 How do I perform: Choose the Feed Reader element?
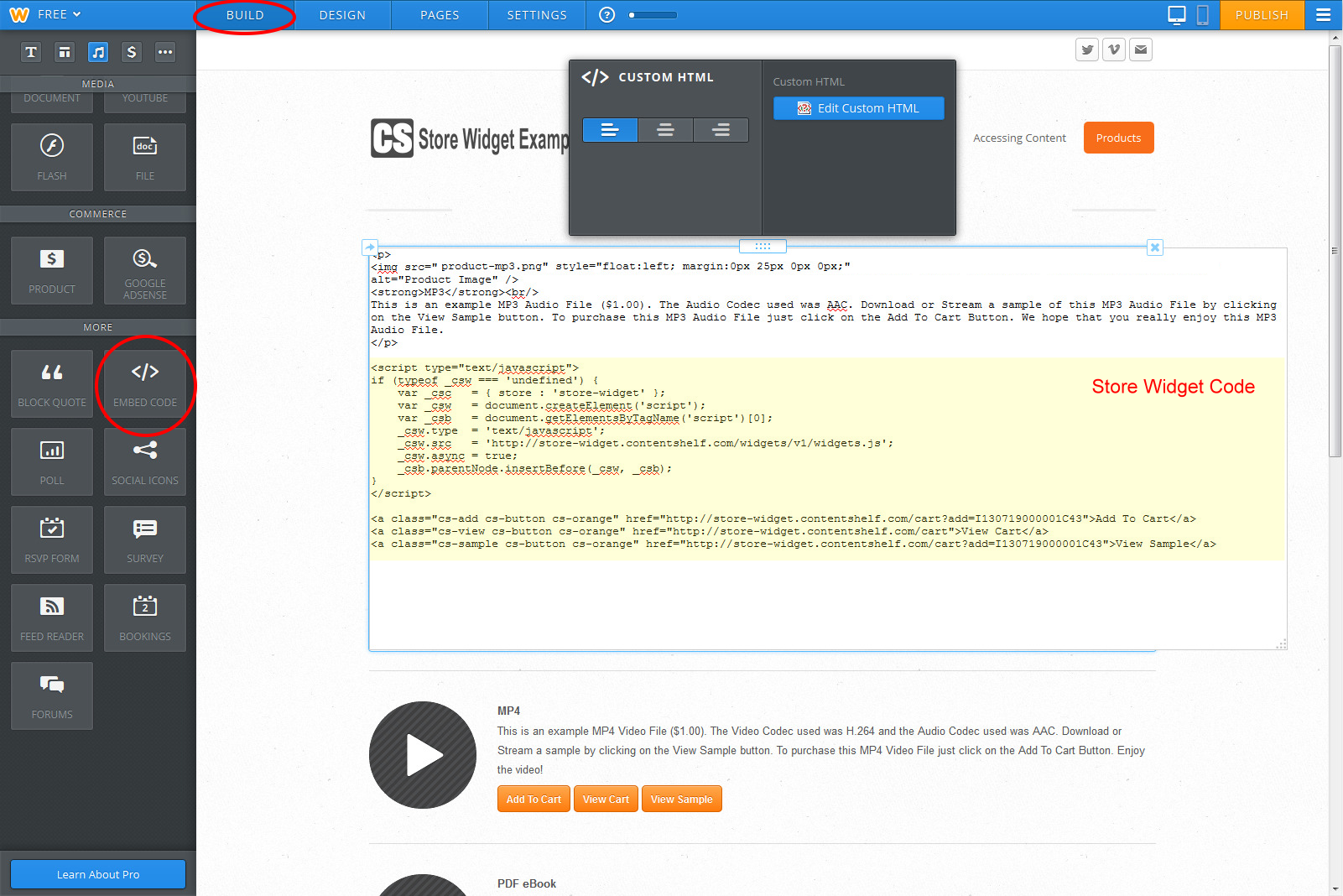tap(52, 617)
